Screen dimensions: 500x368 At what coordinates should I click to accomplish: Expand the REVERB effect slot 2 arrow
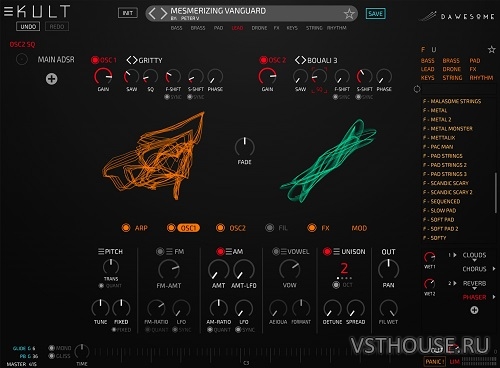(x=455, y=283)
